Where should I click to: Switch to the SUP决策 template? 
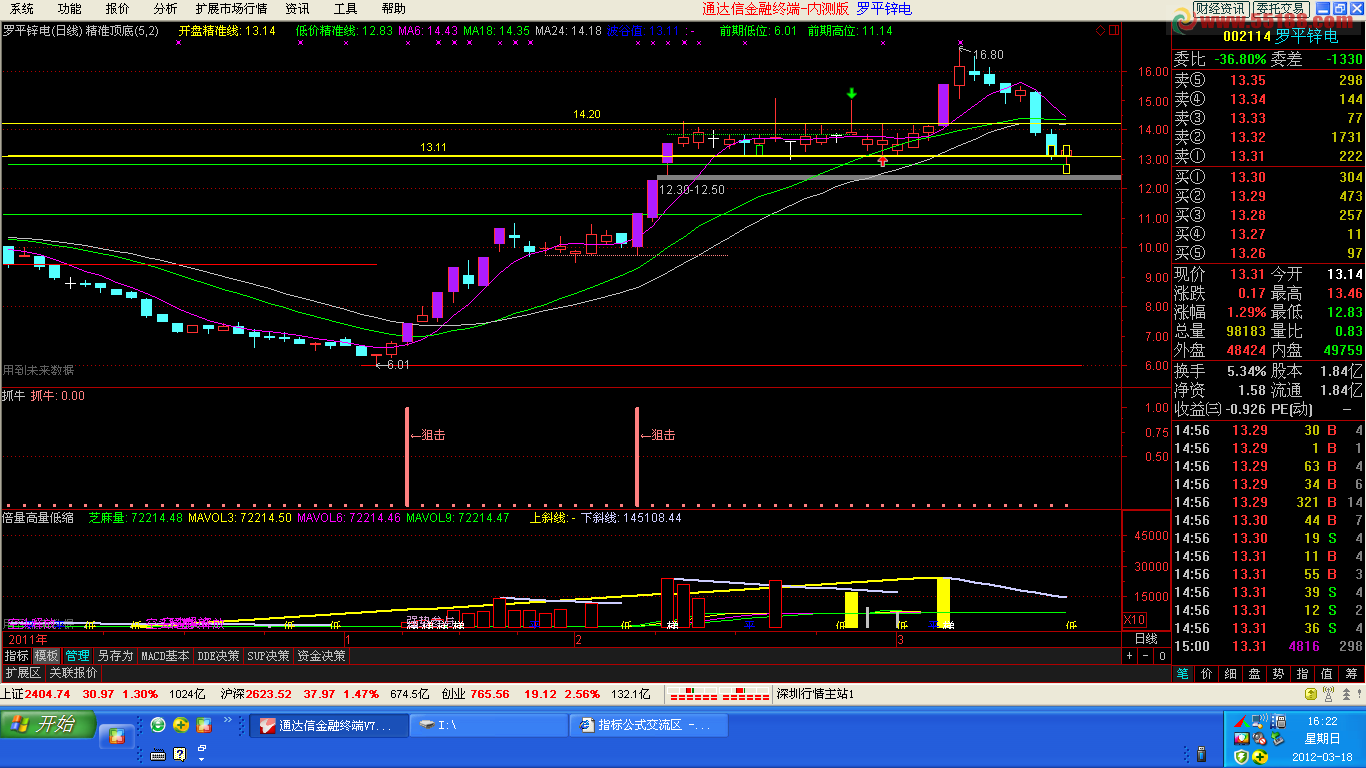[x=270, y=656]
